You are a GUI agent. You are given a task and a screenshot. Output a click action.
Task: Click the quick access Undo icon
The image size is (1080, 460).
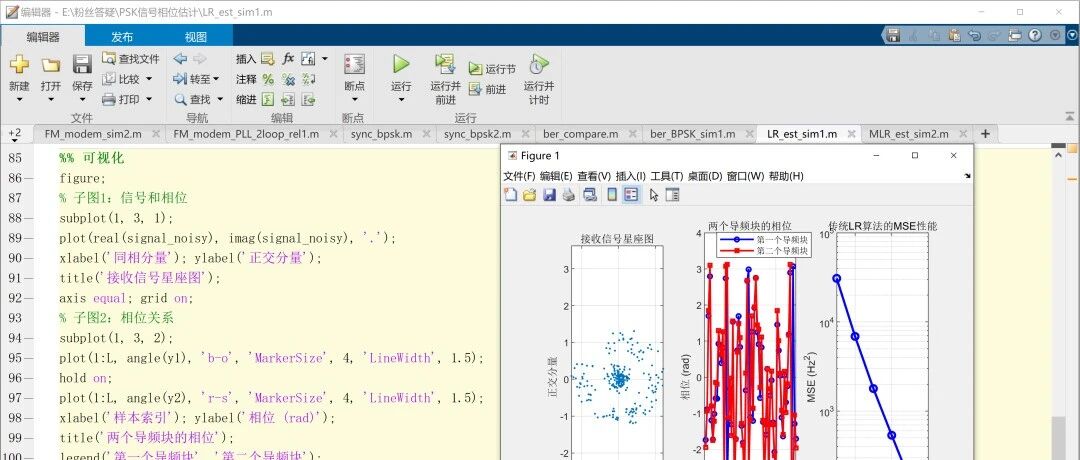974,35
